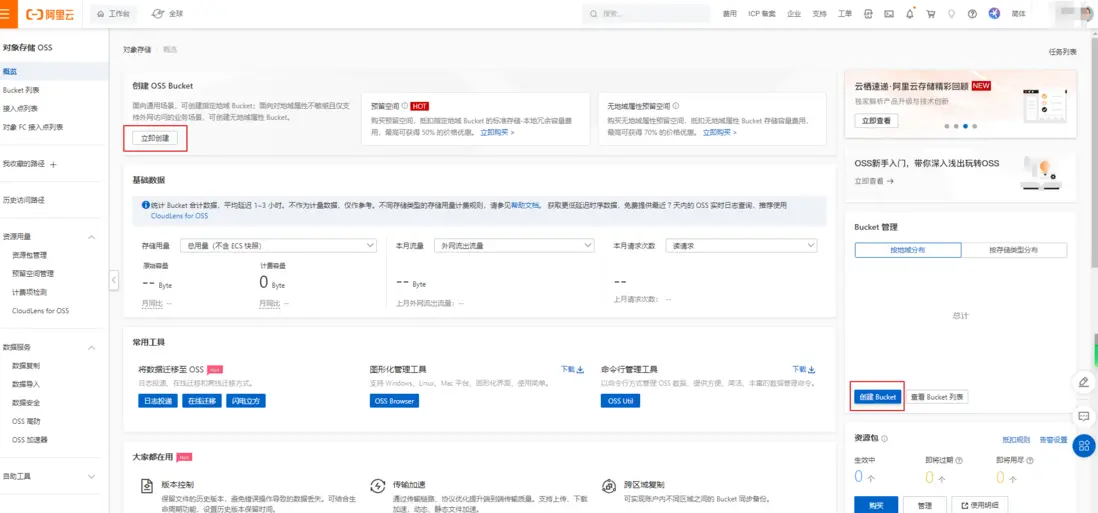Collapse the 资源用量 section
Screen dimensions: 1098x513
click(91, 237)
